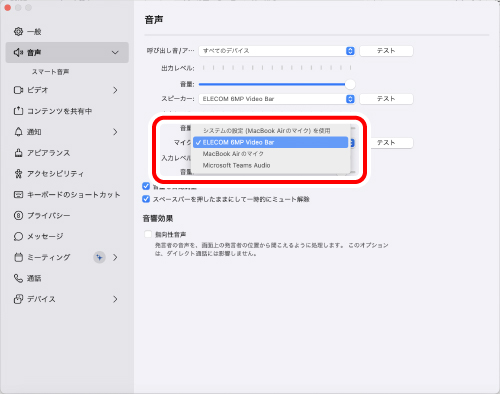Open the 一般 general settings gear icon

point(18,32)
